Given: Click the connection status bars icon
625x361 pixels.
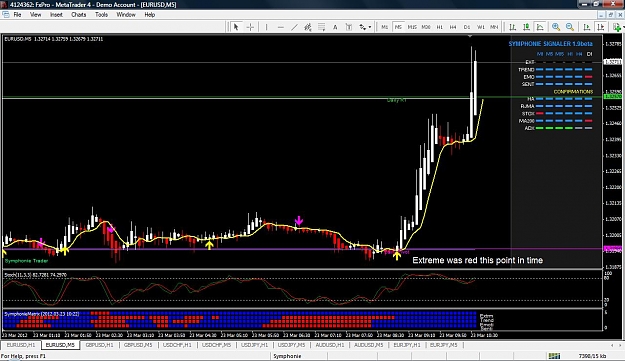Looking at the screenshot, I should coord(554,356).
